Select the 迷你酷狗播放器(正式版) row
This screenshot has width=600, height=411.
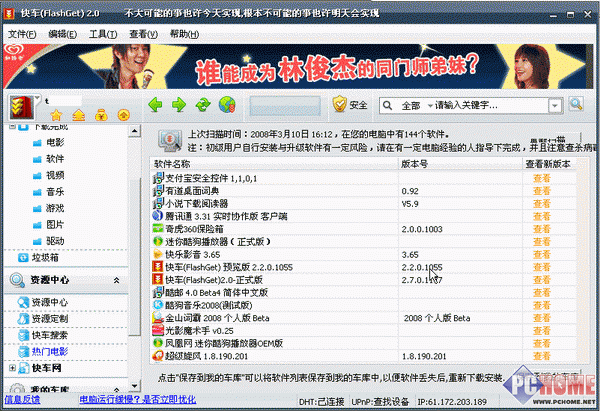(x=364, y=242)
